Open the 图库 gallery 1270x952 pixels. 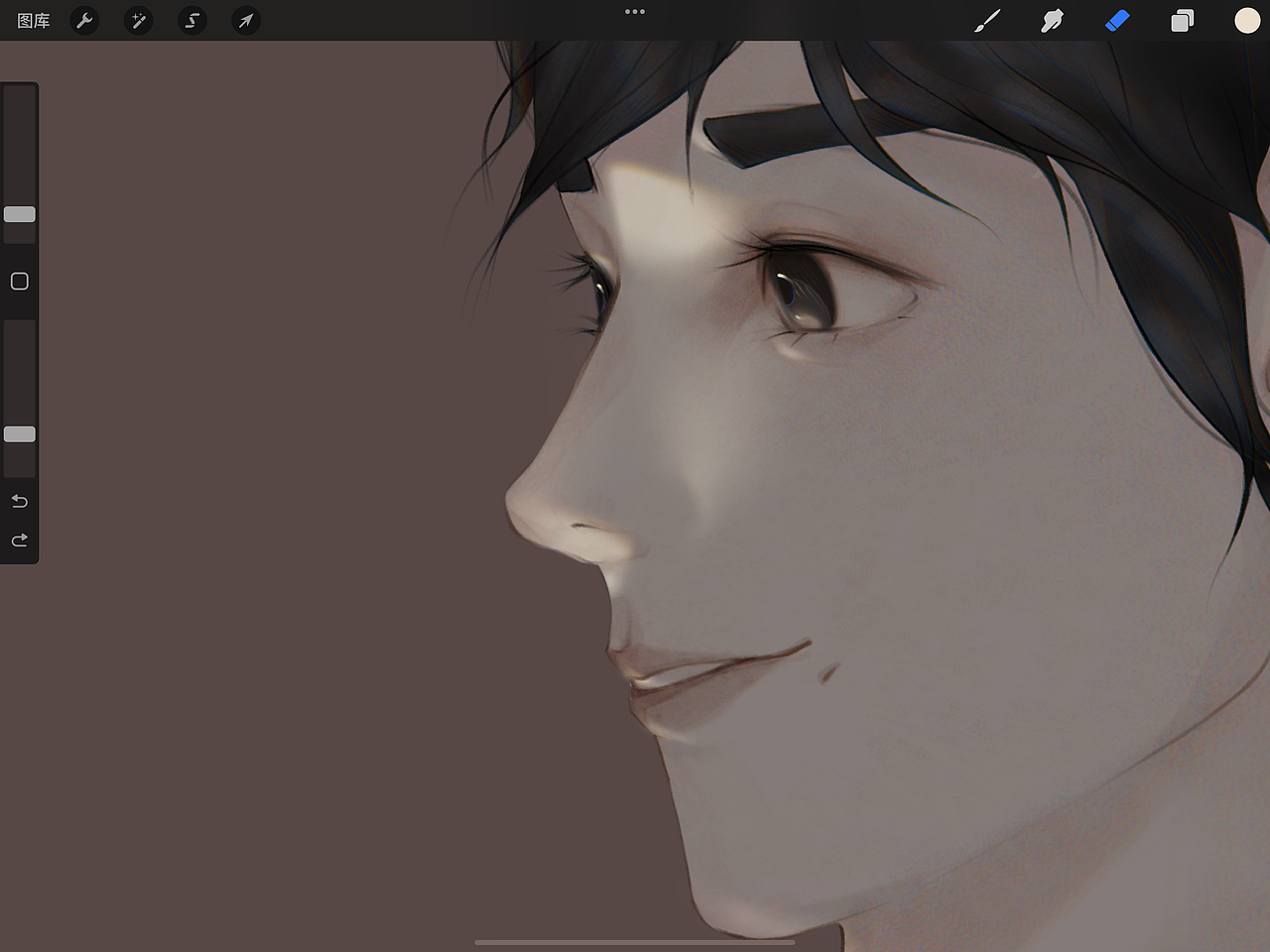34,21
